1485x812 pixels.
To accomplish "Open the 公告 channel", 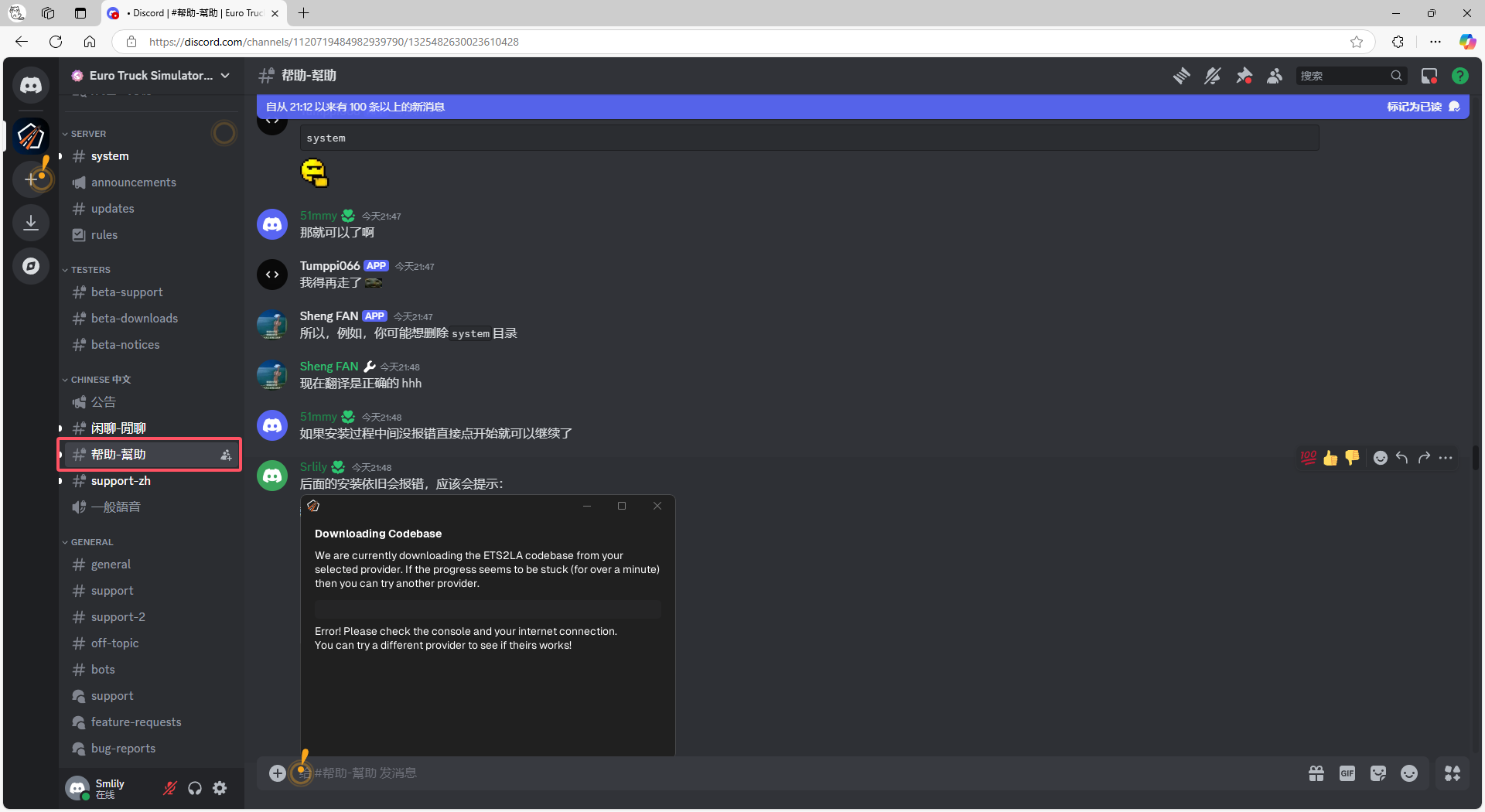I will pos(151,402).
